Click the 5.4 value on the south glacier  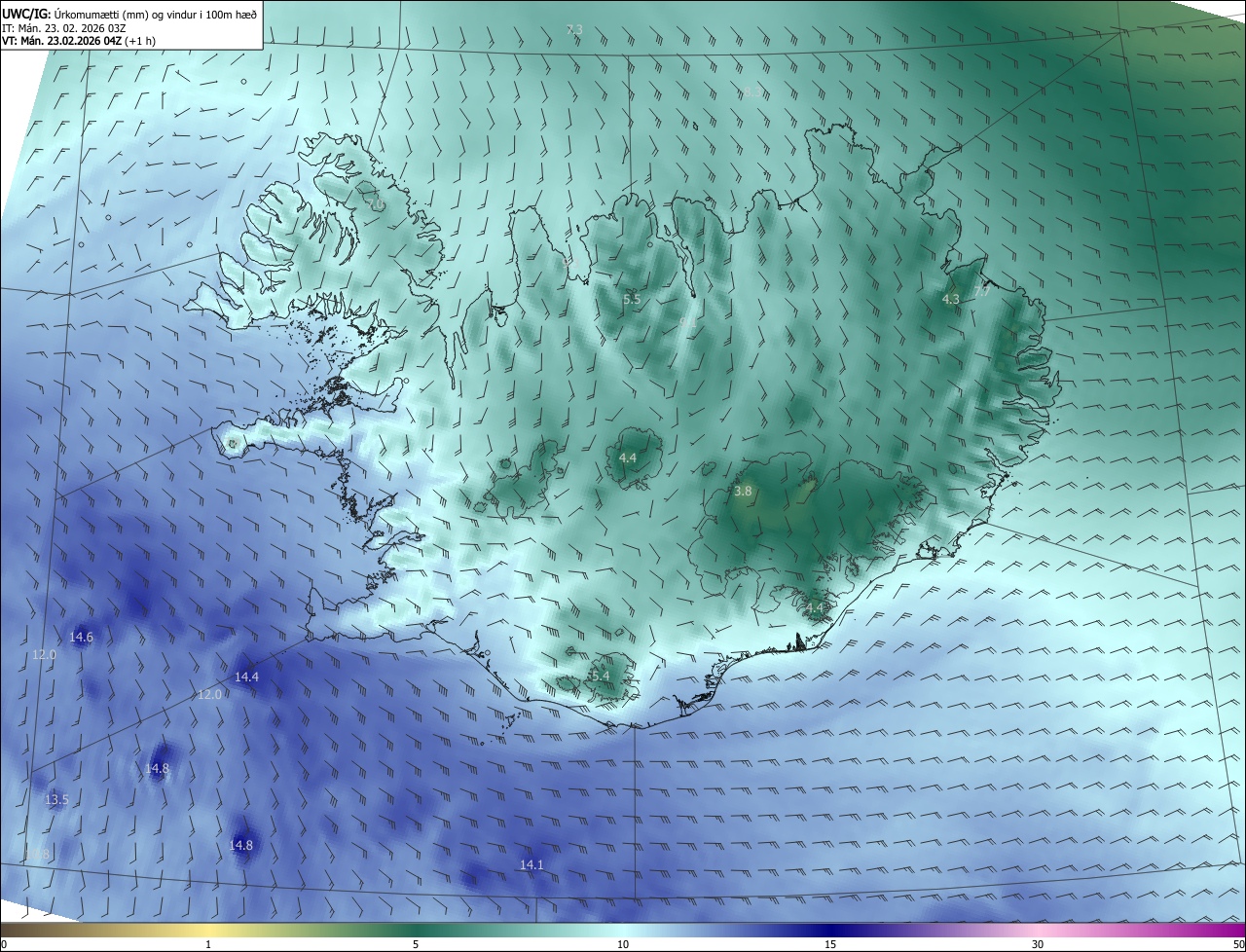point(600,677)
